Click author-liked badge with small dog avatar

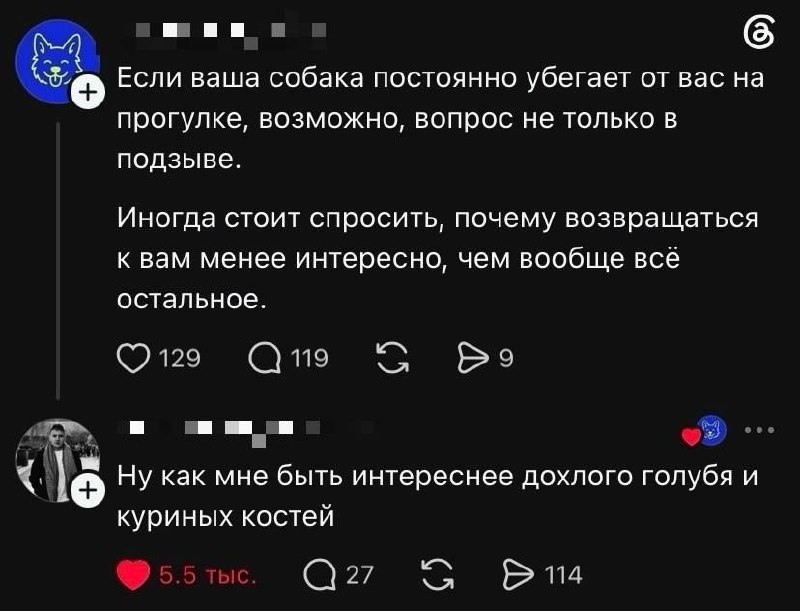click(705, 431)
